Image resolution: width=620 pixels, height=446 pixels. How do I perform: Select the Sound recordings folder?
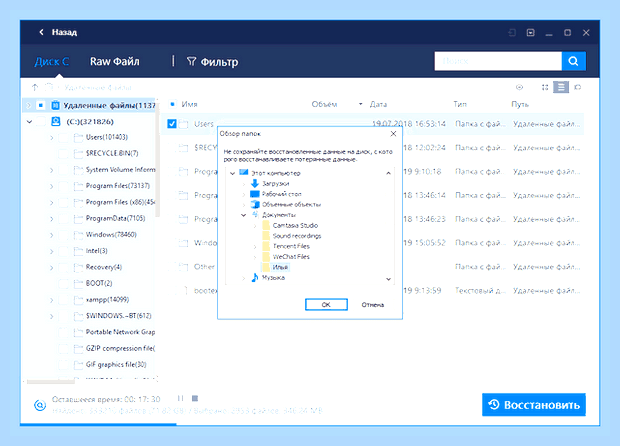coord(297,236)
